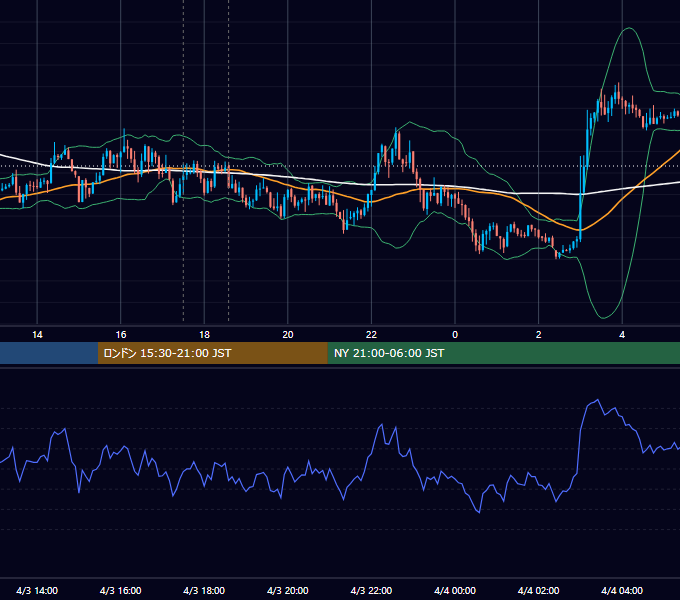Click the 4/4 00:00 date label

pos(455,590)
